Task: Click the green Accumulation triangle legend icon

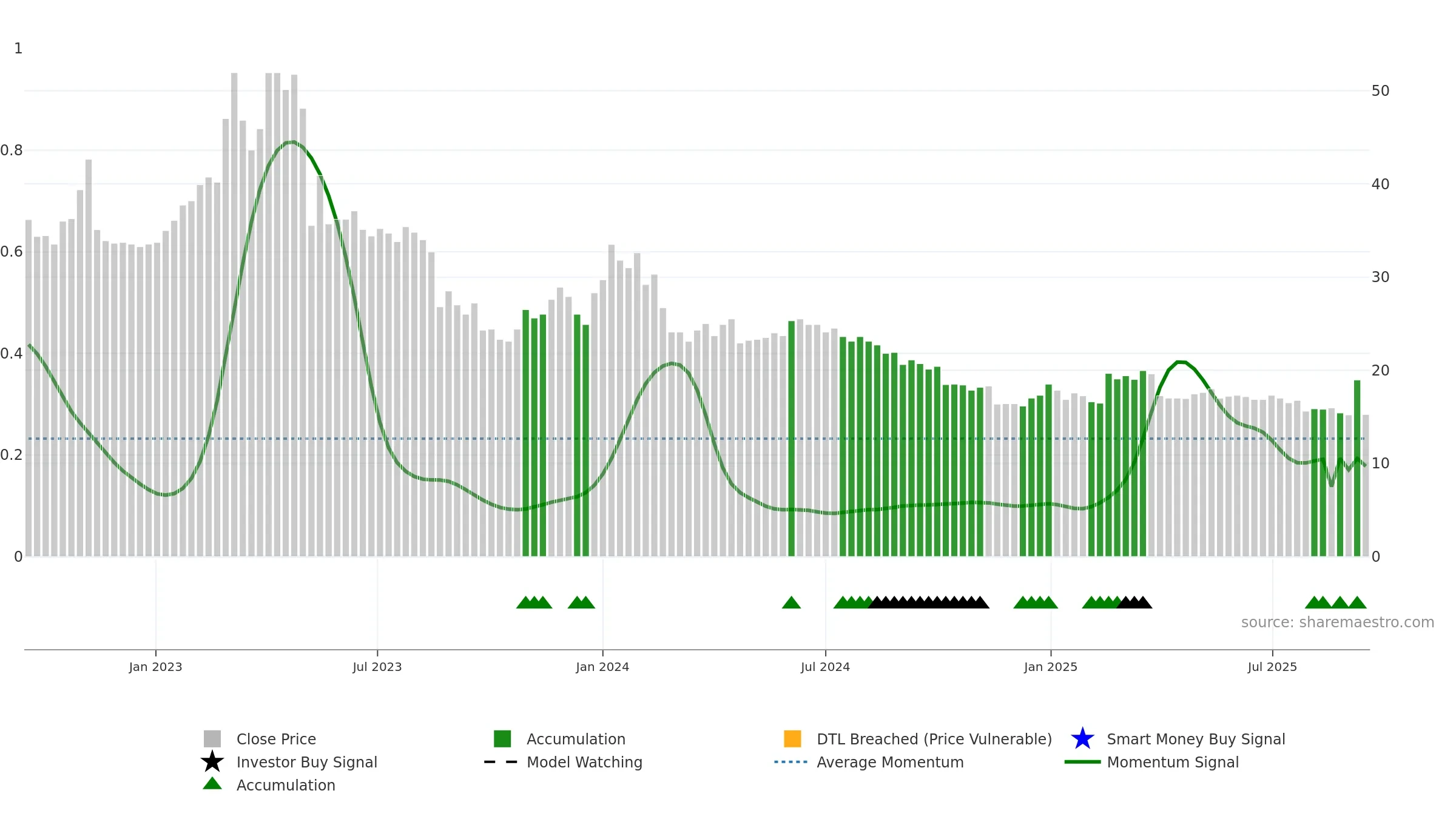Action: pyautogui.click(x=212, y=783)
